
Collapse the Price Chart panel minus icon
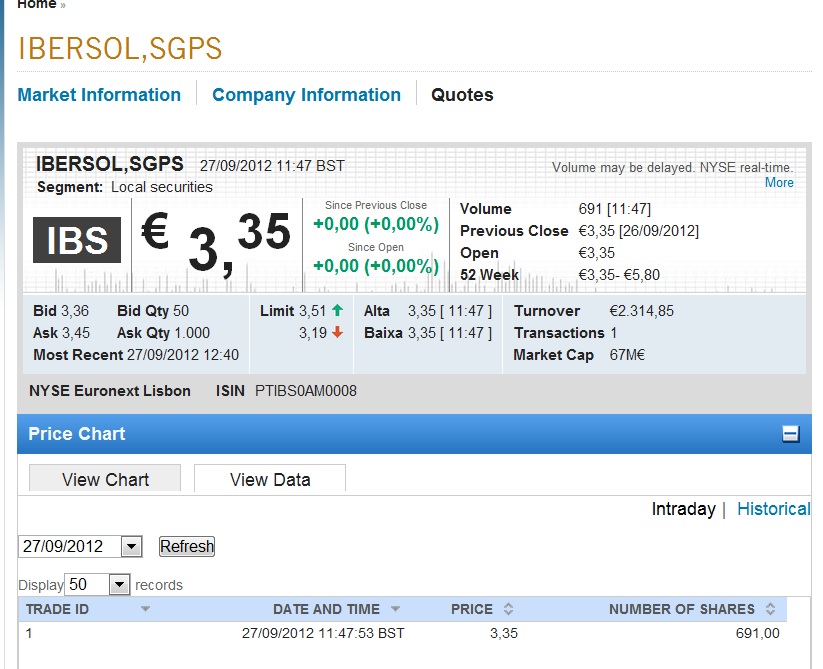pos(790,434)
